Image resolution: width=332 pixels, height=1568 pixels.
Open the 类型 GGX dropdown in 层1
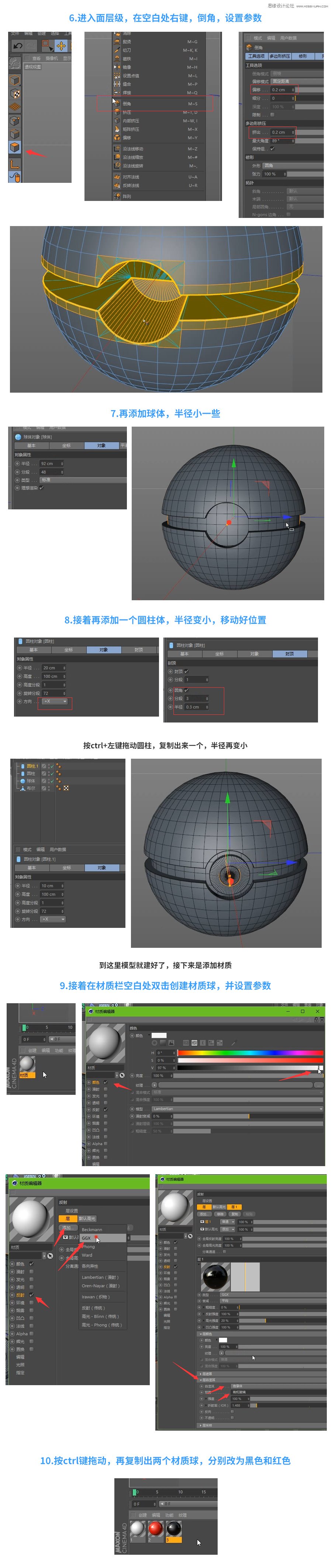273,1295
